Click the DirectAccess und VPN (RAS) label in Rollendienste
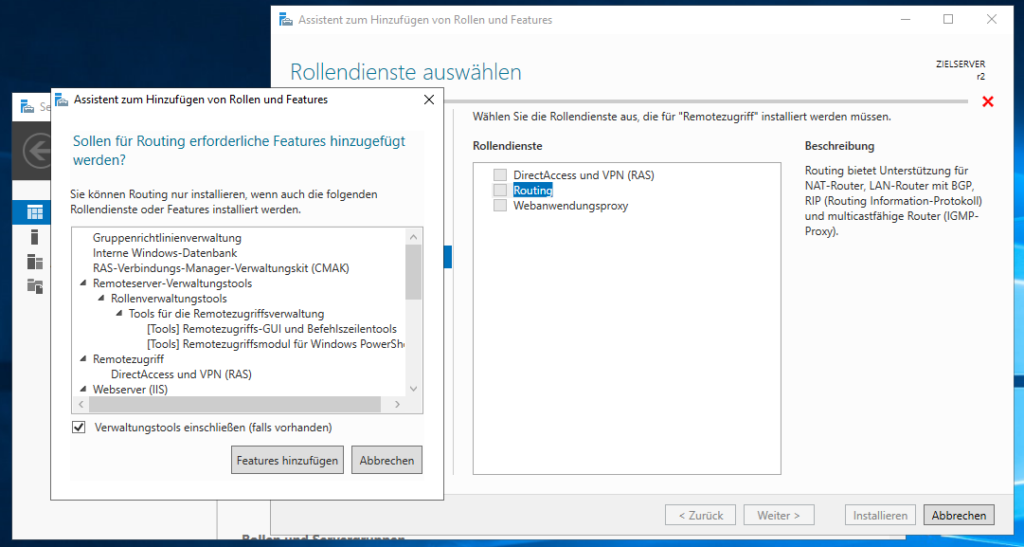Screen dimensions: 1024x547 click(584, 175)
